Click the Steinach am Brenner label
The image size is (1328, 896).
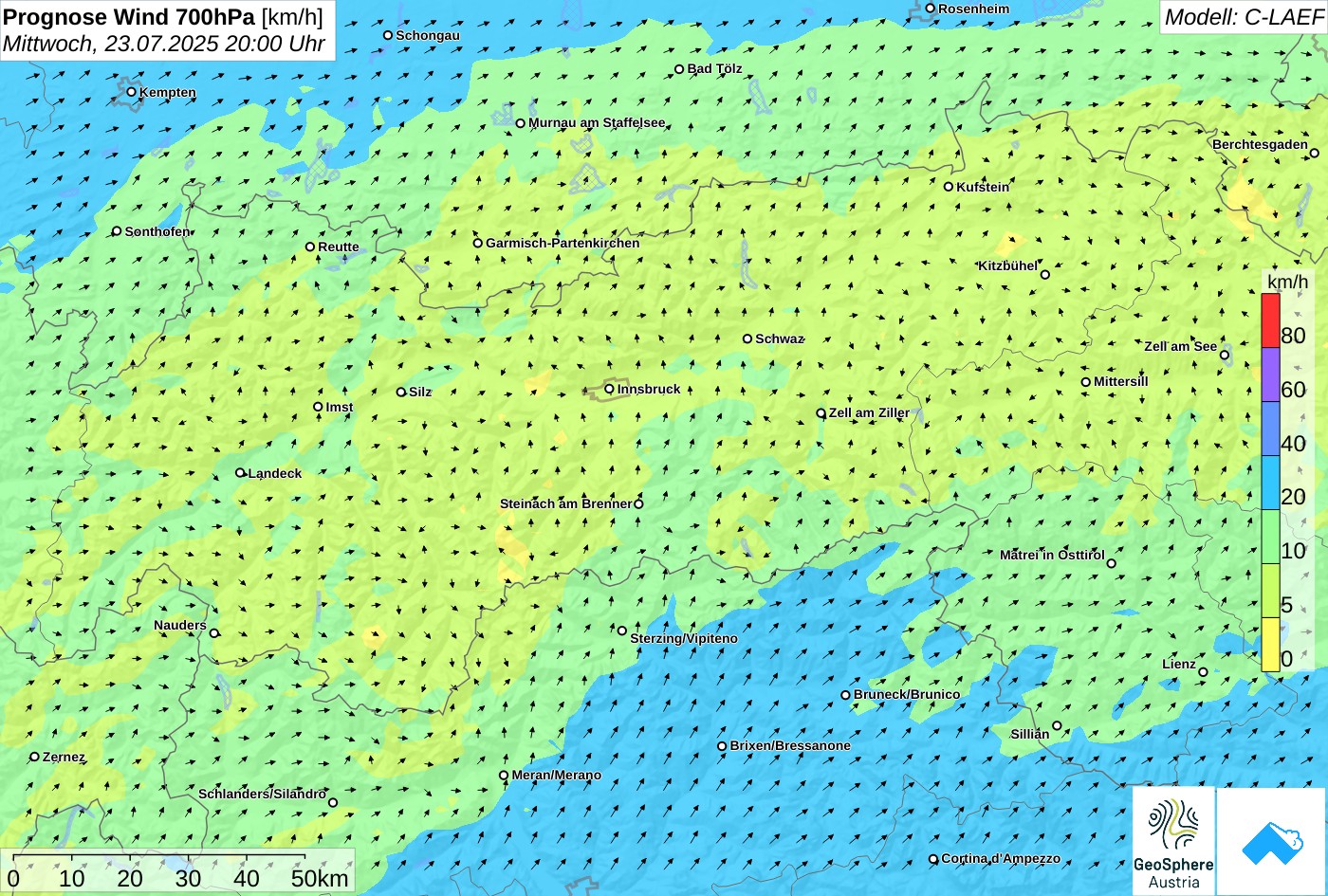coord(565,504)
